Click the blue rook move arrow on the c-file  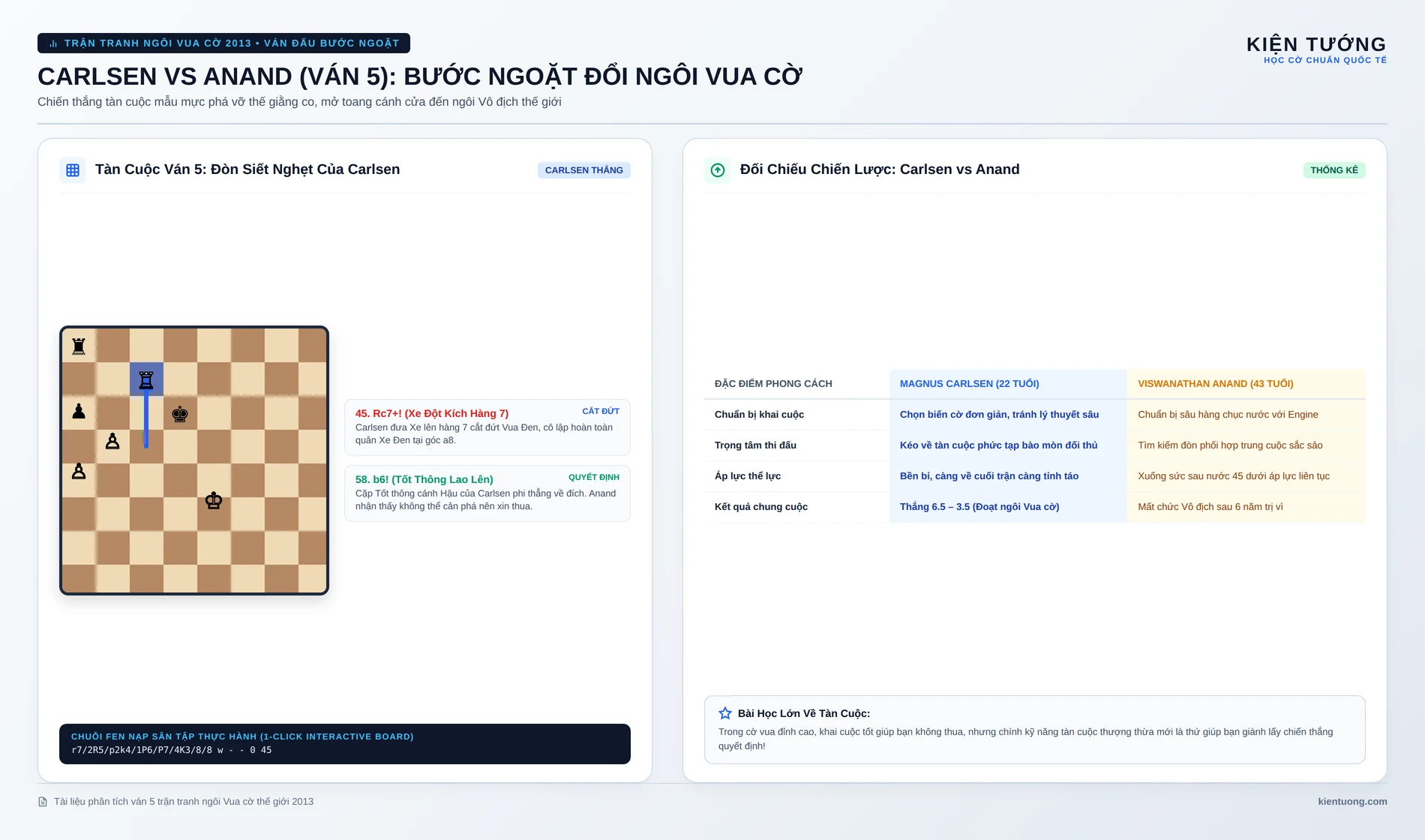pyautogui.click(x=146, y=420)
